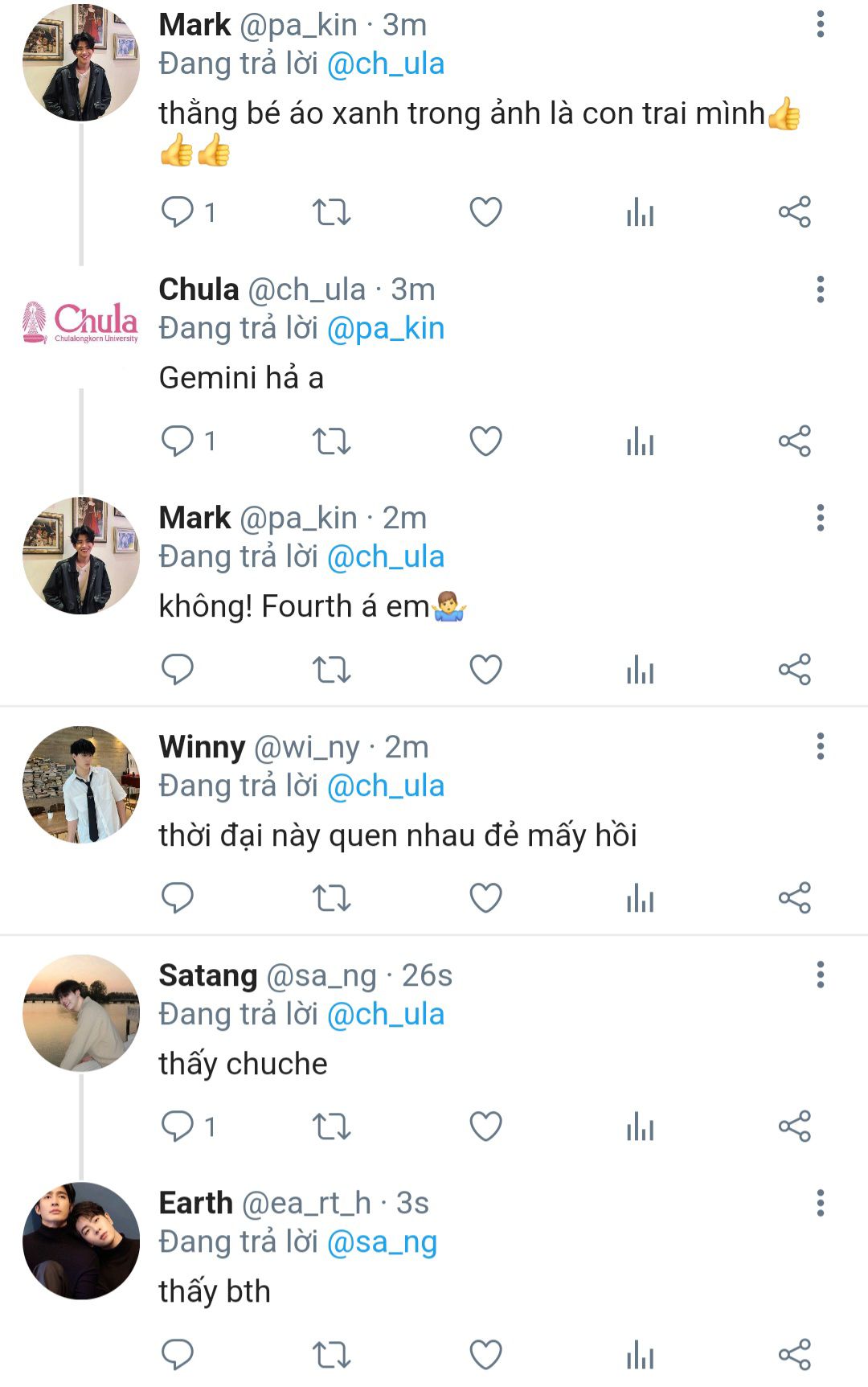Open @pa_kin mention in Chula's reply
The image size is (868, 1387).
tap(386, 328)
